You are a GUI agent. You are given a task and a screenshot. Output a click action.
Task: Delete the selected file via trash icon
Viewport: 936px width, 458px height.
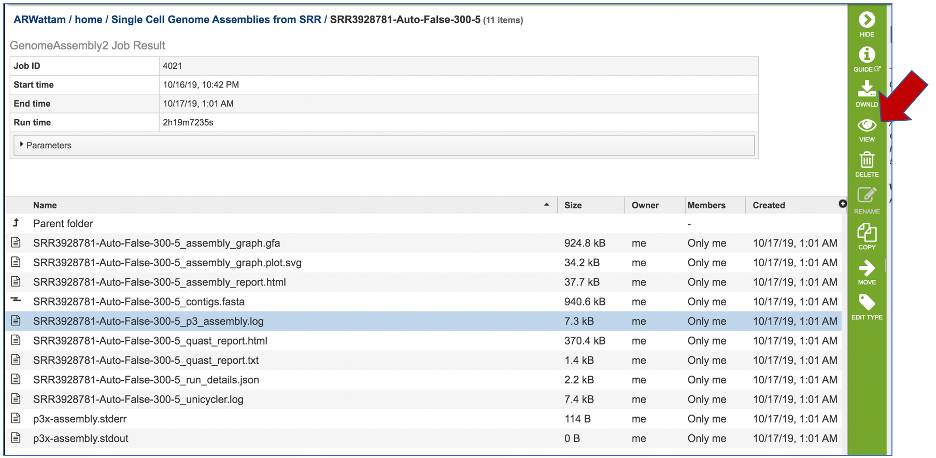[866, 160]
